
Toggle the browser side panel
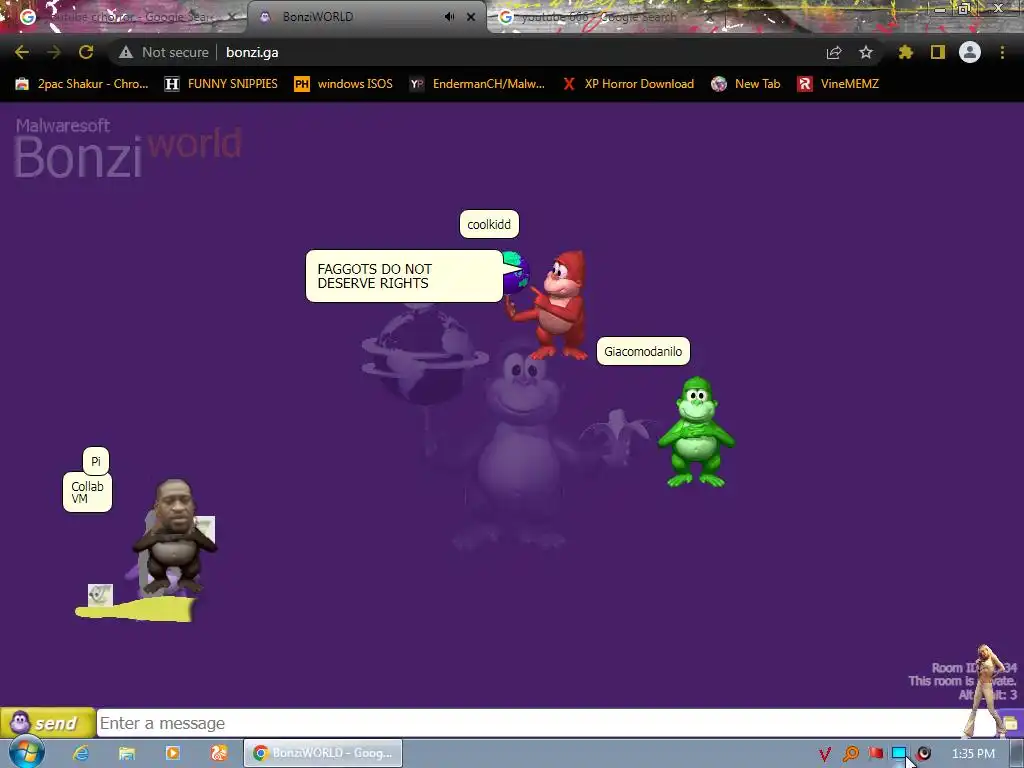coord(938,52)
